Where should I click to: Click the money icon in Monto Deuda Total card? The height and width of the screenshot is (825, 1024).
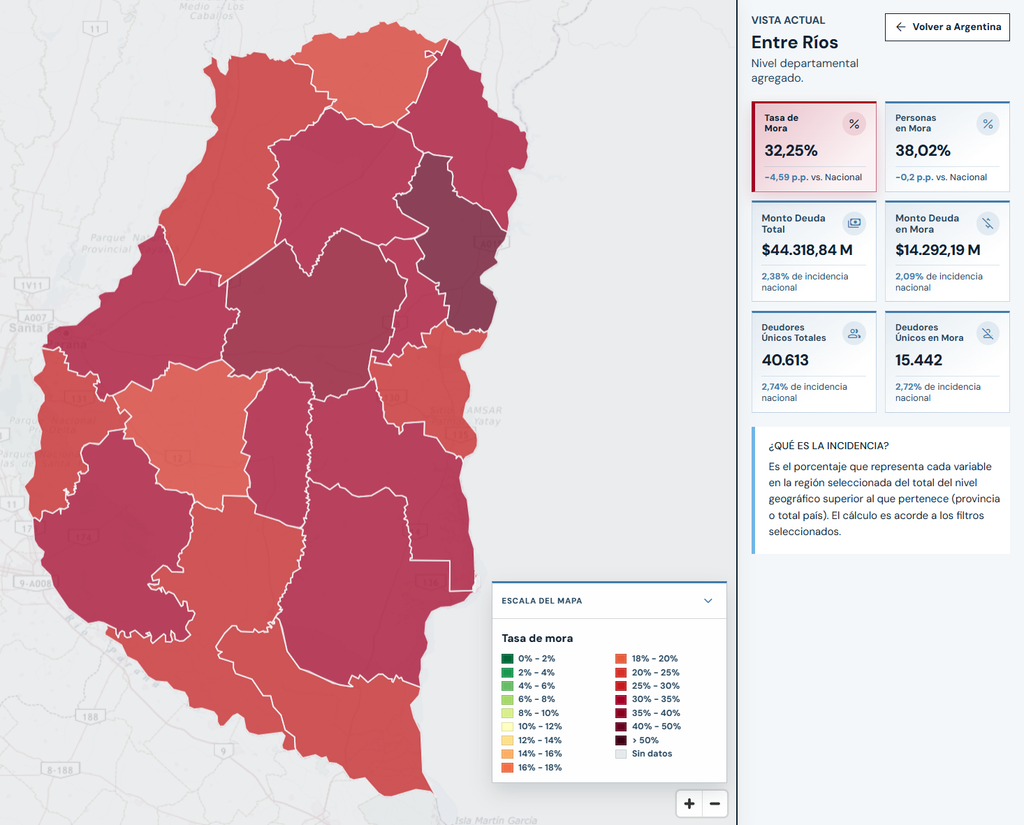854,223
